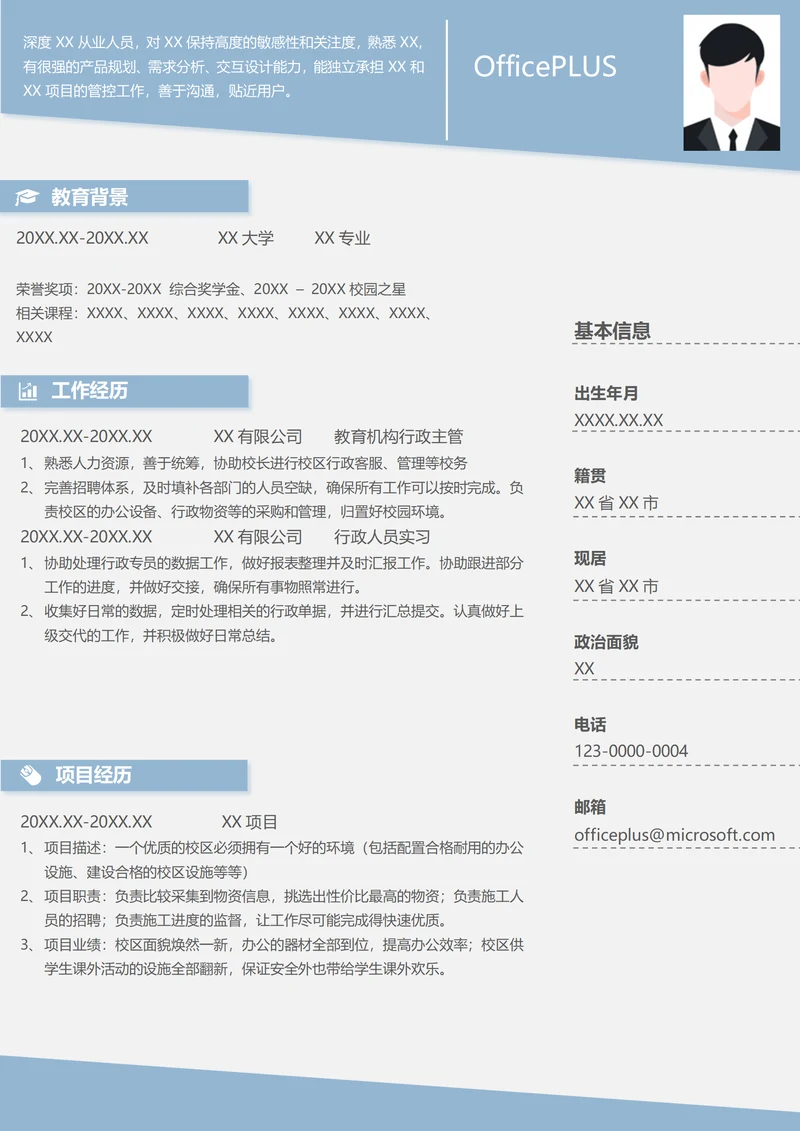The height and width of the screenshot is (1131, 800).
Task: Click the location value under 籍贯
Action: click(616, 503)
